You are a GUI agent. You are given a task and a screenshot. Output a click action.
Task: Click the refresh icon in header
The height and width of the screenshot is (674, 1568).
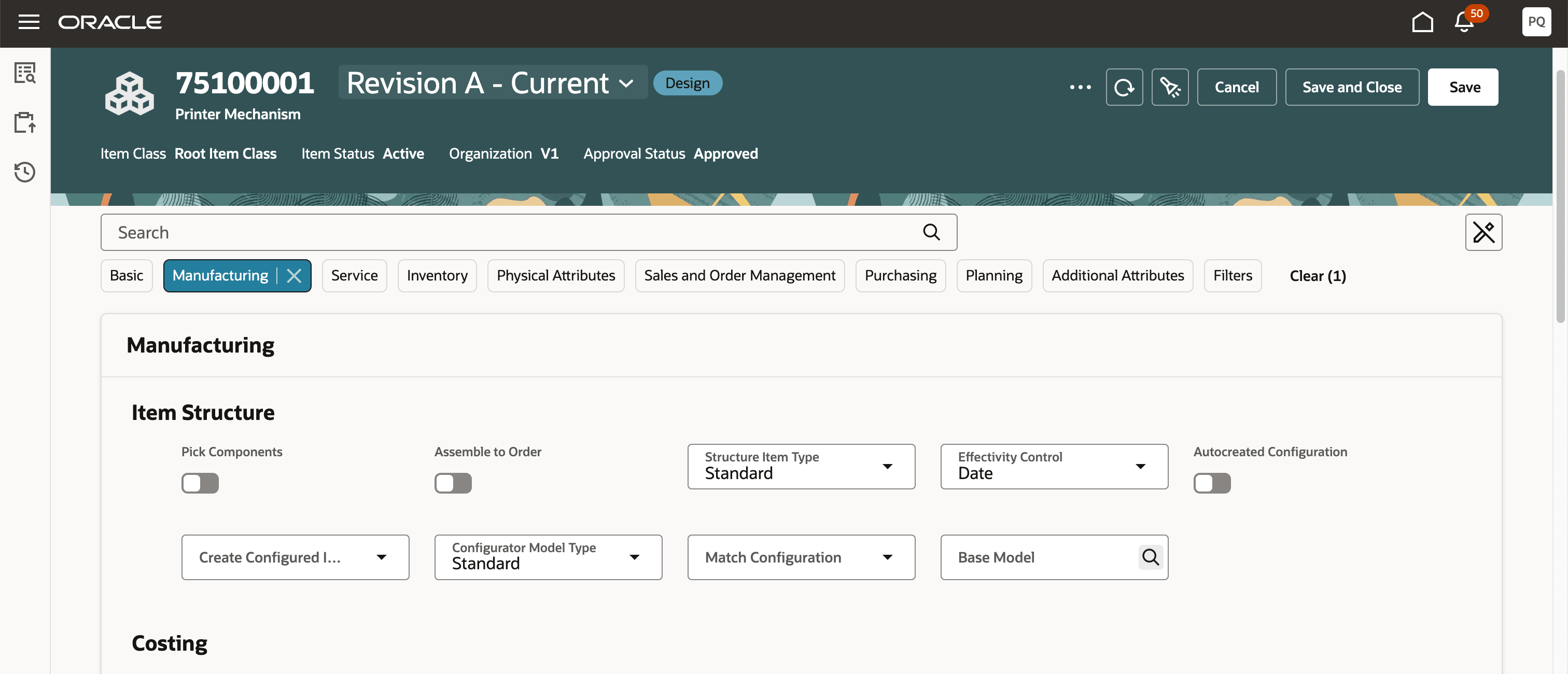pos(1124,87)
